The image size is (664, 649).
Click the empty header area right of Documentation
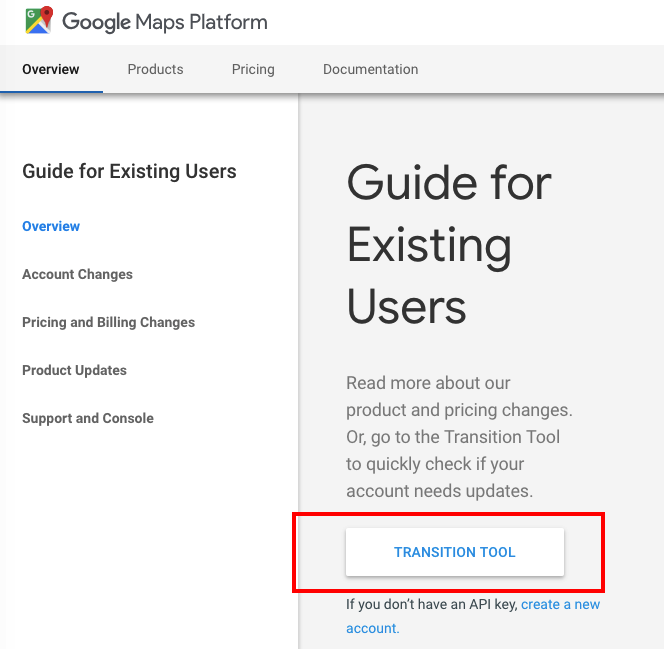pos(540,69)
